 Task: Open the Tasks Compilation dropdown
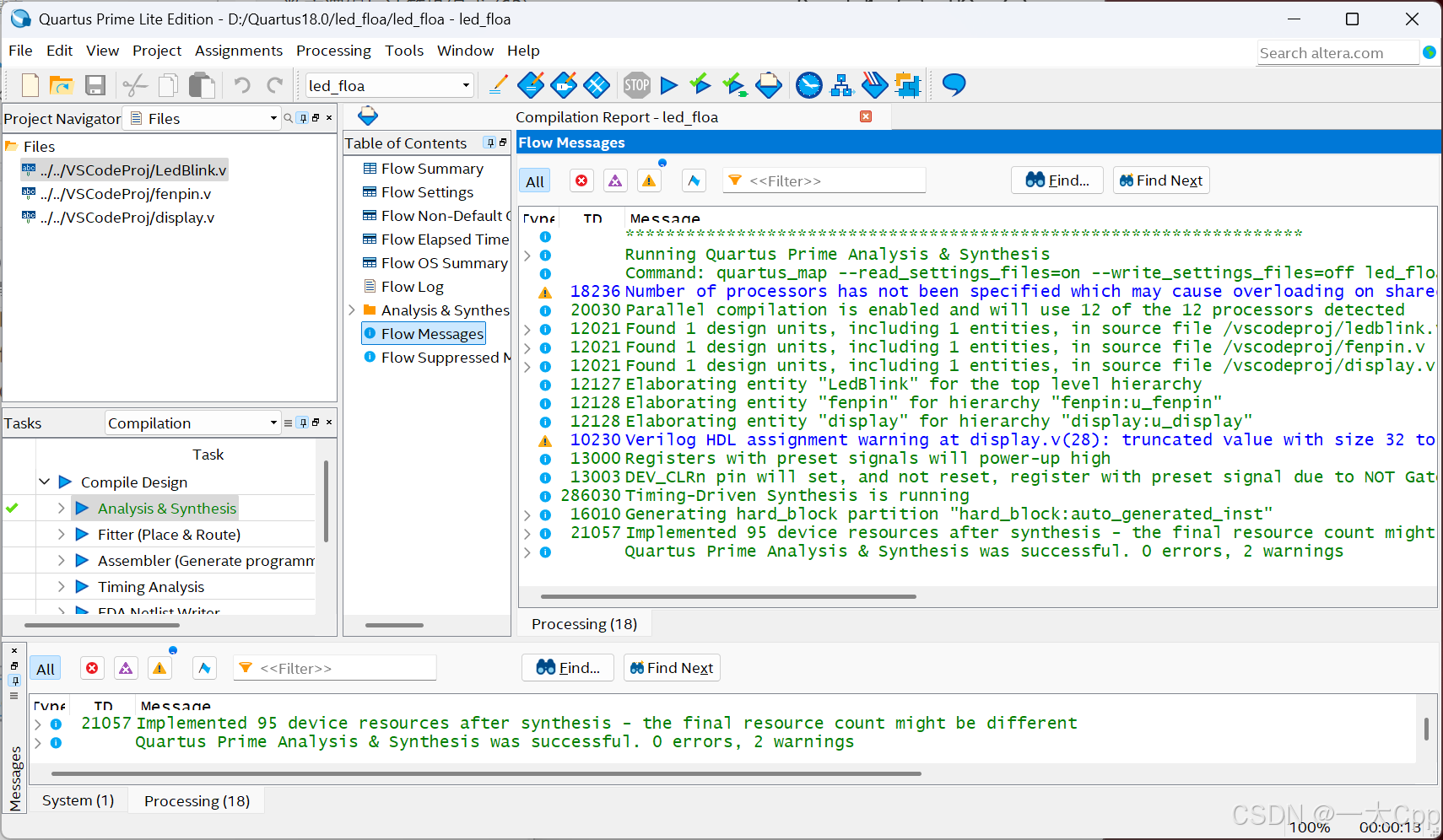[x=193, y=423]
